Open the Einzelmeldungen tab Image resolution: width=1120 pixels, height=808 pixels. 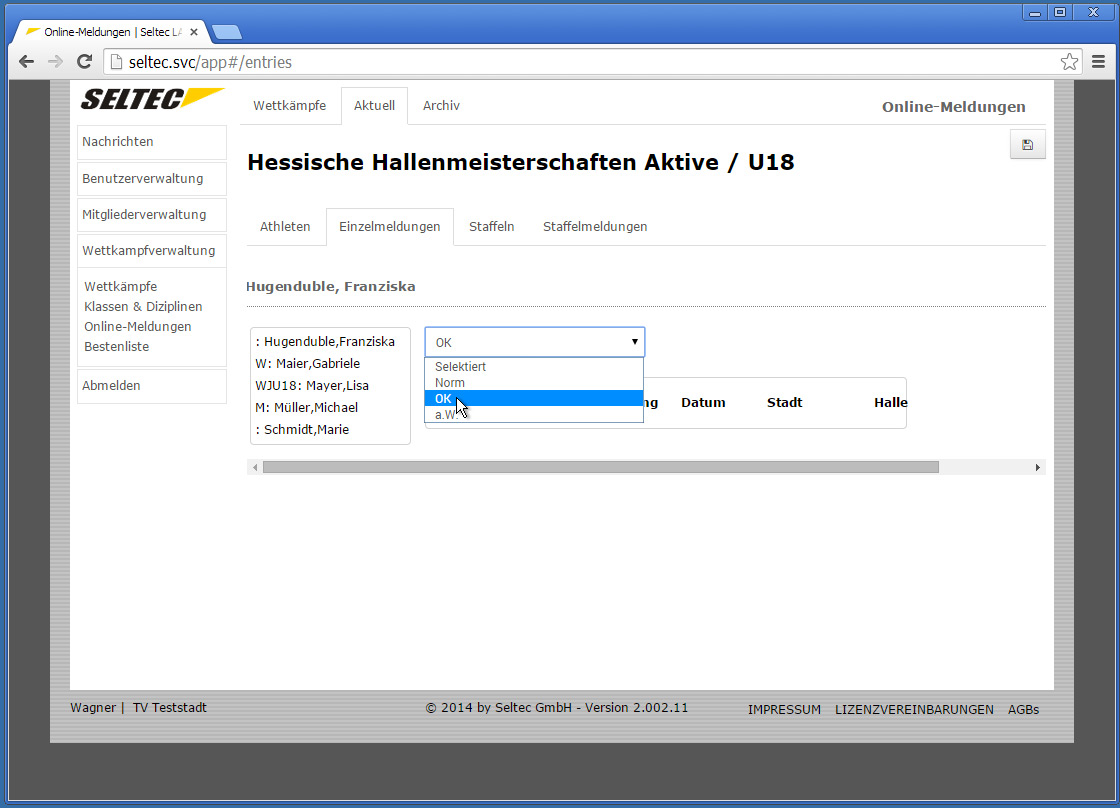tap(389, 226)
